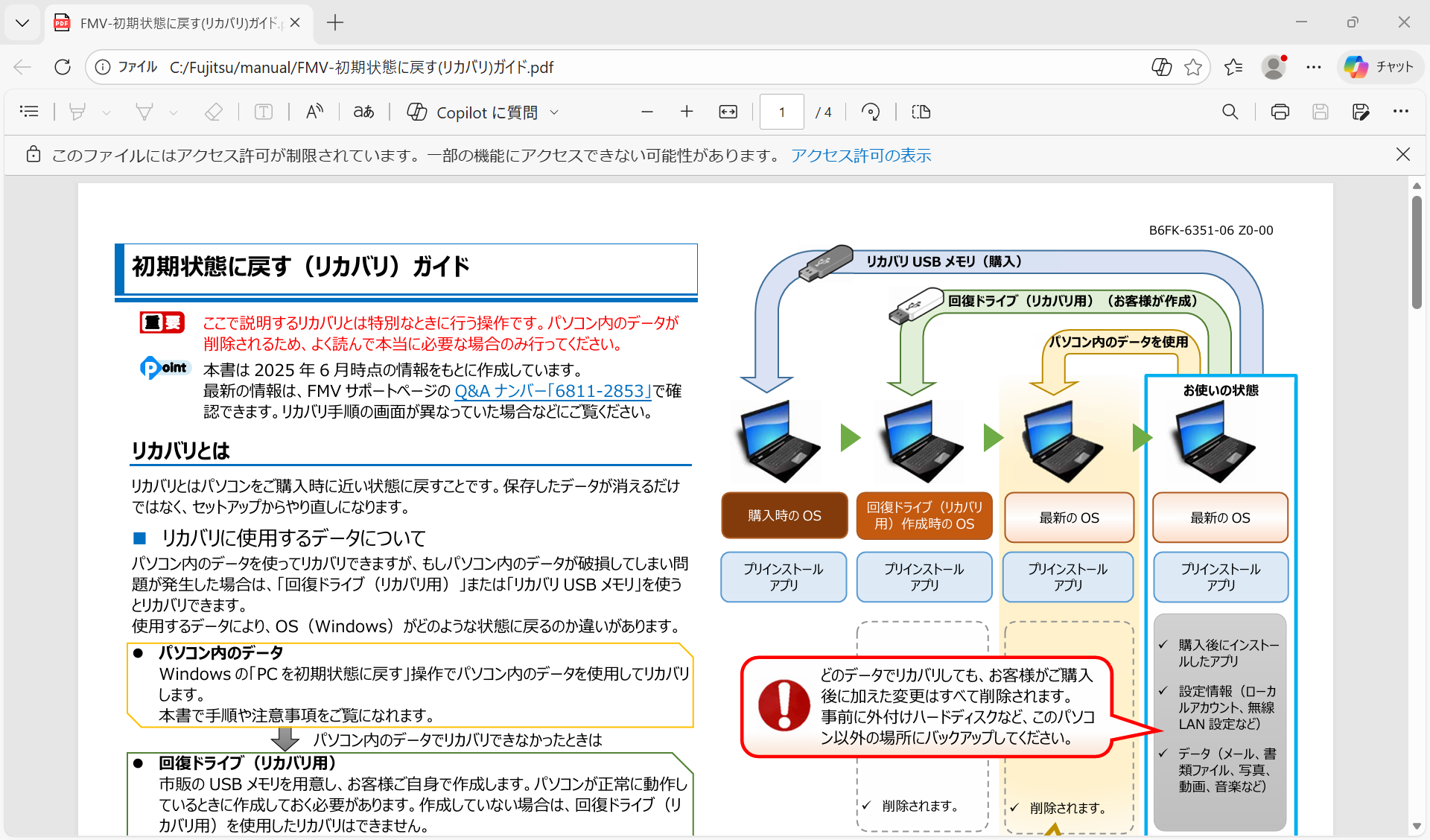Click the Read aloud icon
Screen dimensions: 1430x840
coord(314,112)
